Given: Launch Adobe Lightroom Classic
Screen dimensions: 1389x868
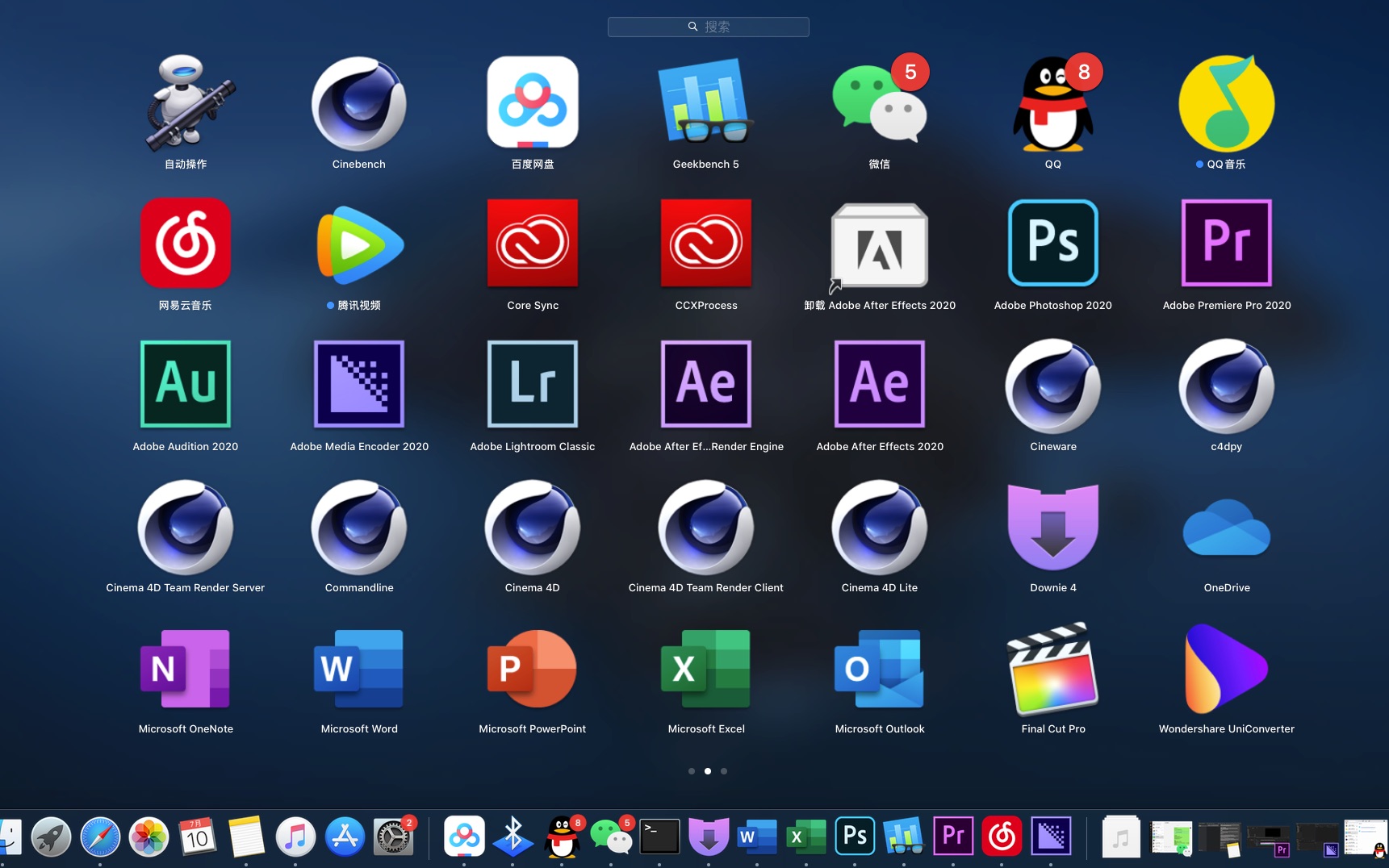Looking at the screenshot, I should click(533, 384).
